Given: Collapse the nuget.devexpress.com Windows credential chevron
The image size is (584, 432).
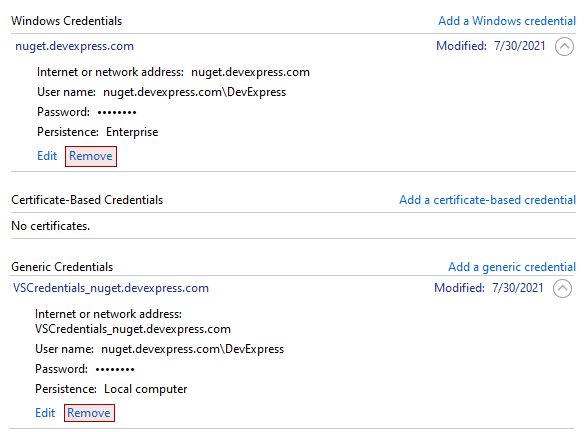Looking at the screenshot, I should [564, 47].
